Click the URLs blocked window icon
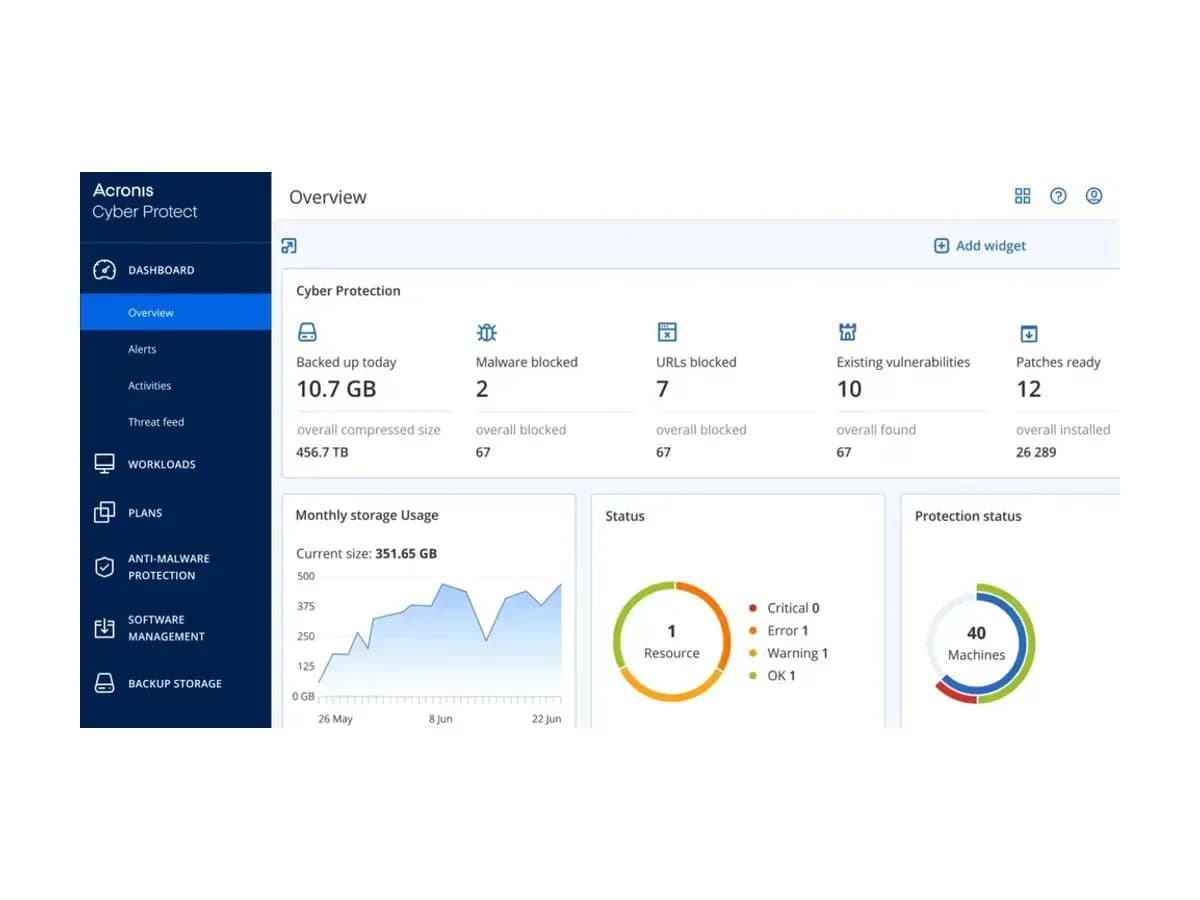Image resolution: width=1200 pixels, height=900 pixels. (x=667, y=332)
